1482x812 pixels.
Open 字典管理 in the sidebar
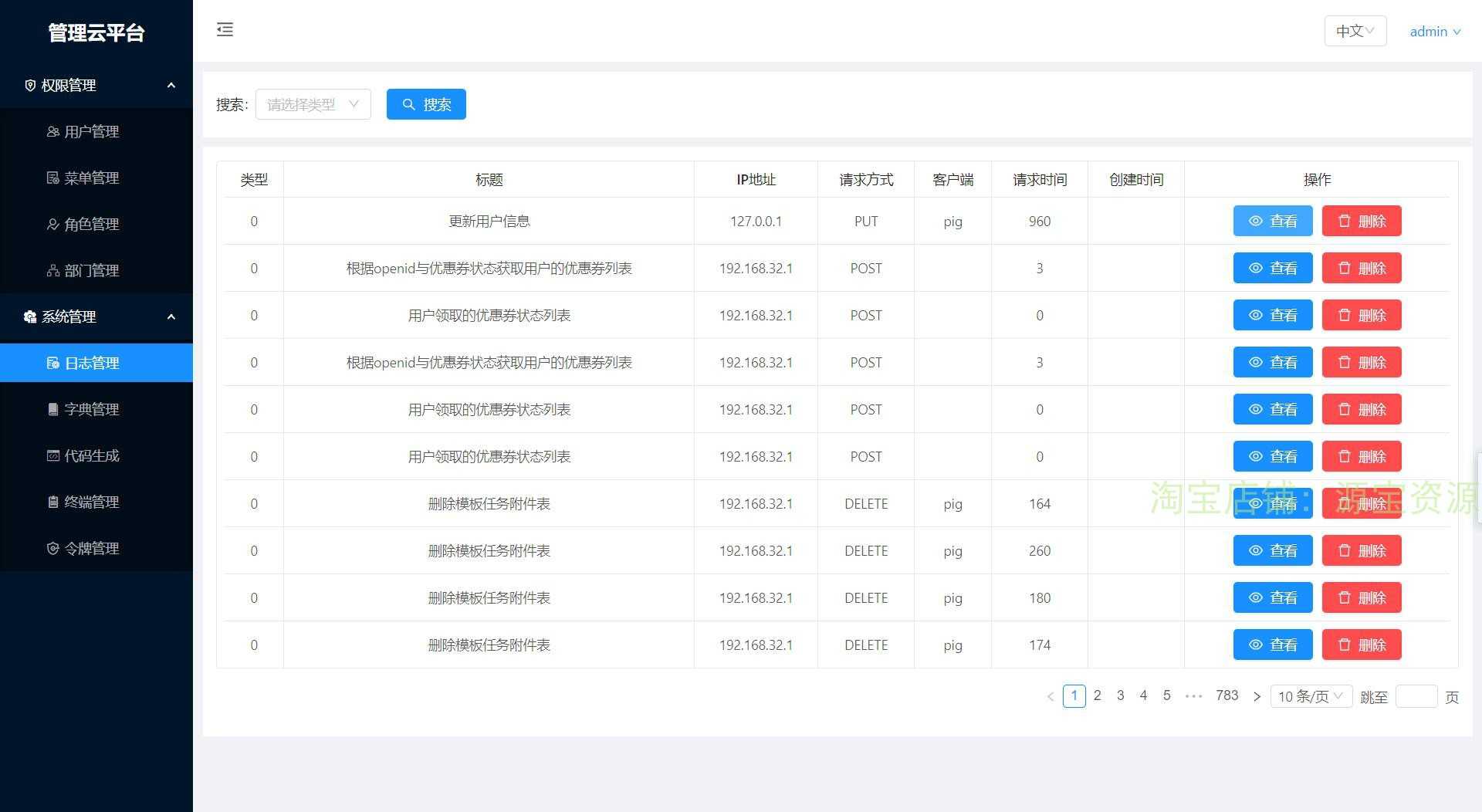point(96,409)
